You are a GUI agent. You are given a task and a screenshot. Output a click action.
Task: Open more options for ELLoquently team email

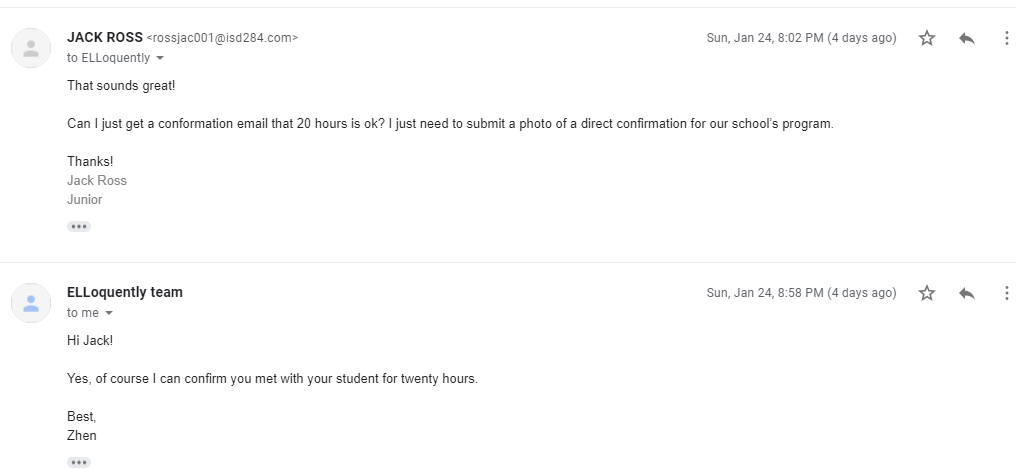coord(1006,293)
